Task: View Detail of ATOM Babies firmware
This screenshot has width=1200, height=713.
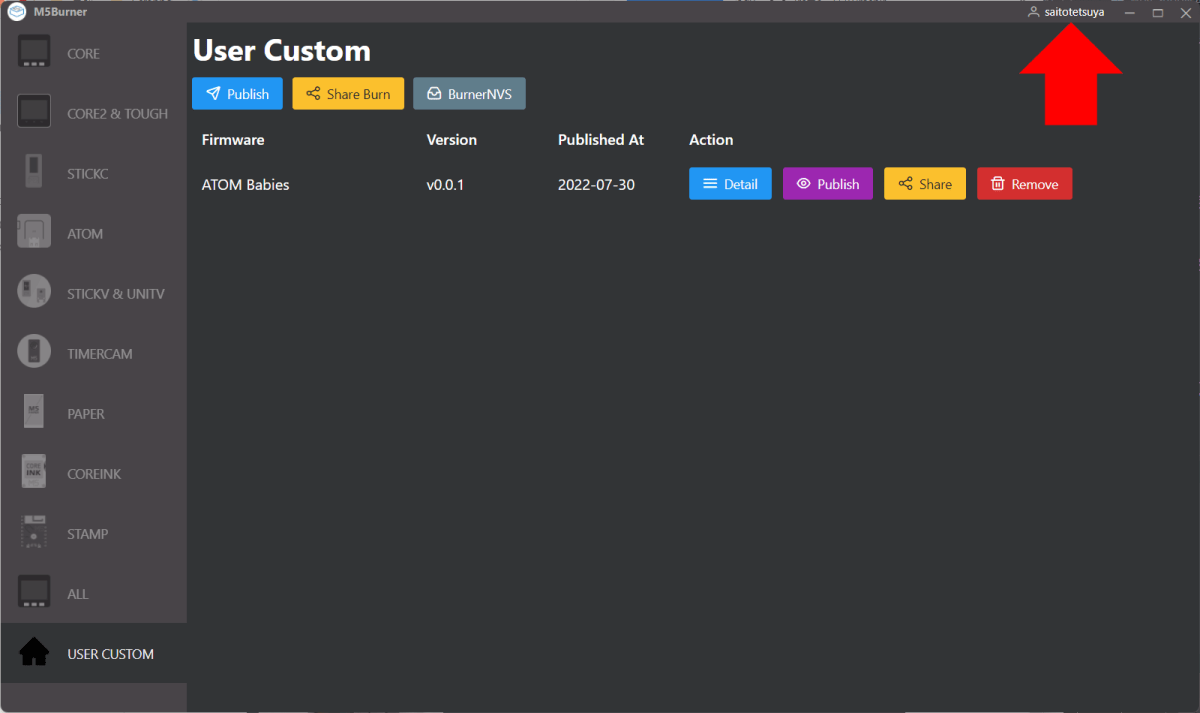Action: tap(730, 184)
